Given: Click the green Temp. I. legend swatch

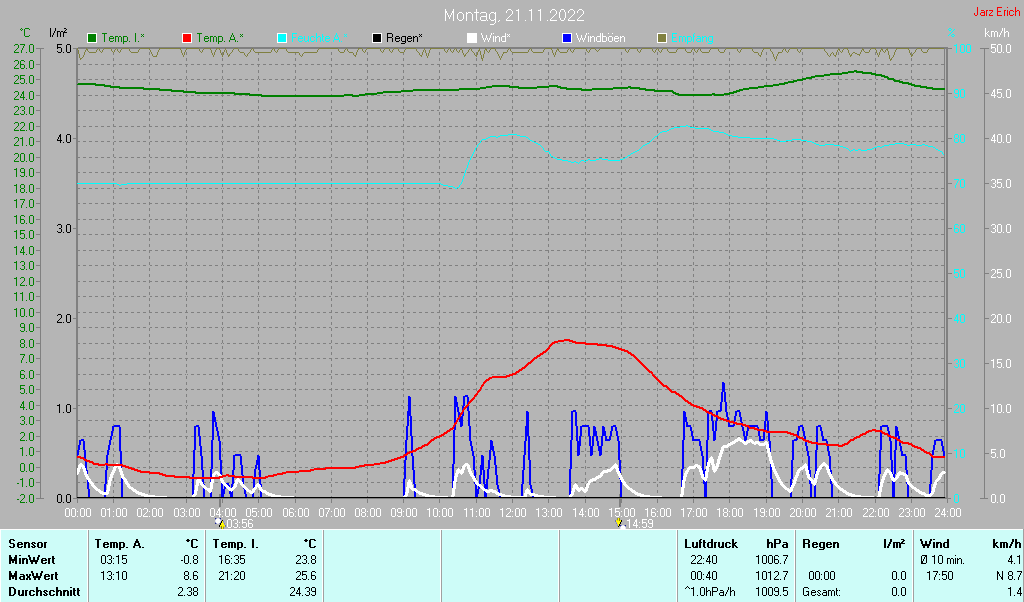Looking at the screenshot, I should pyautogui.click(x=93, y=38).
